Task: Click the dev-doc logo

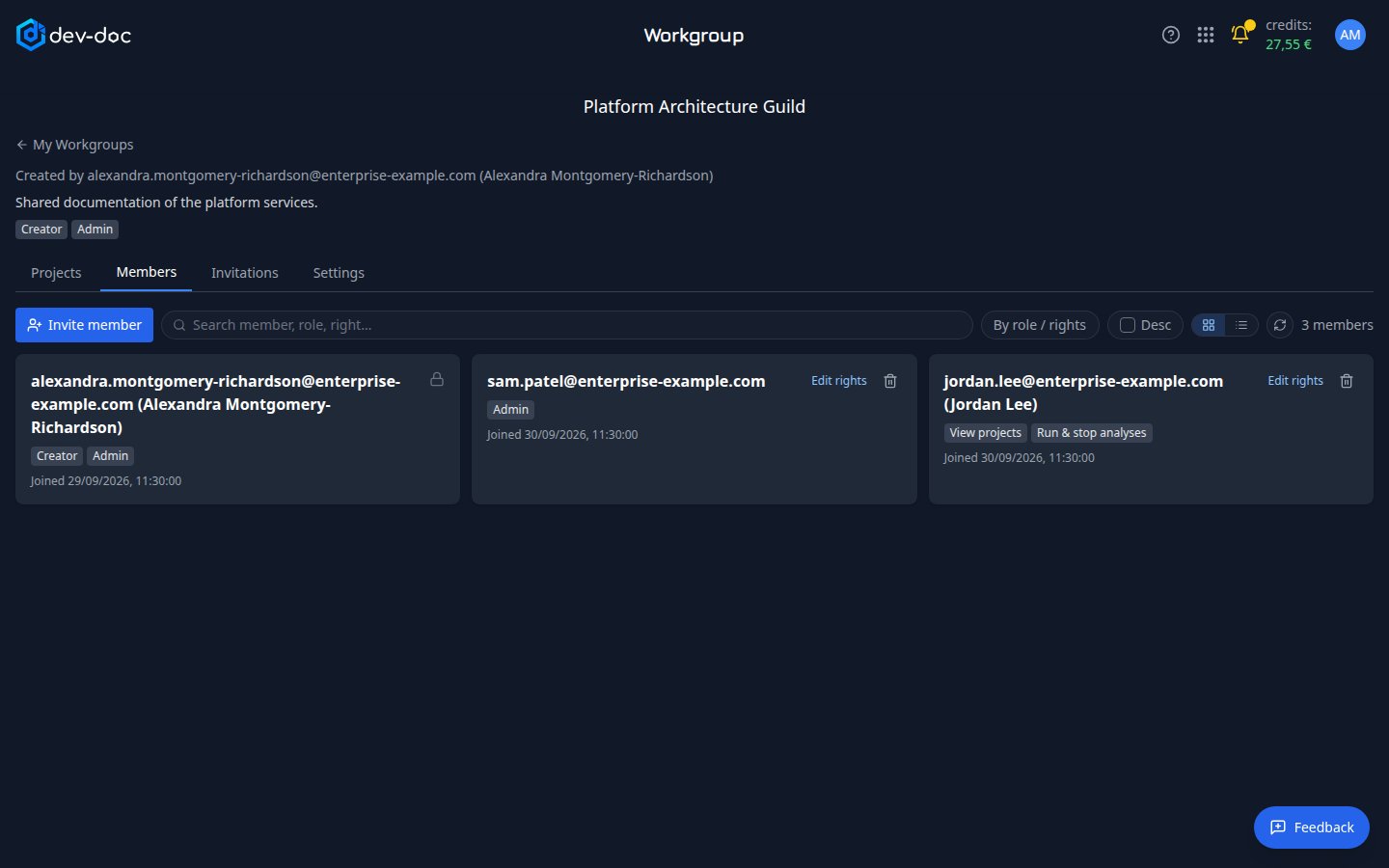Action: (x=73, y=35)
